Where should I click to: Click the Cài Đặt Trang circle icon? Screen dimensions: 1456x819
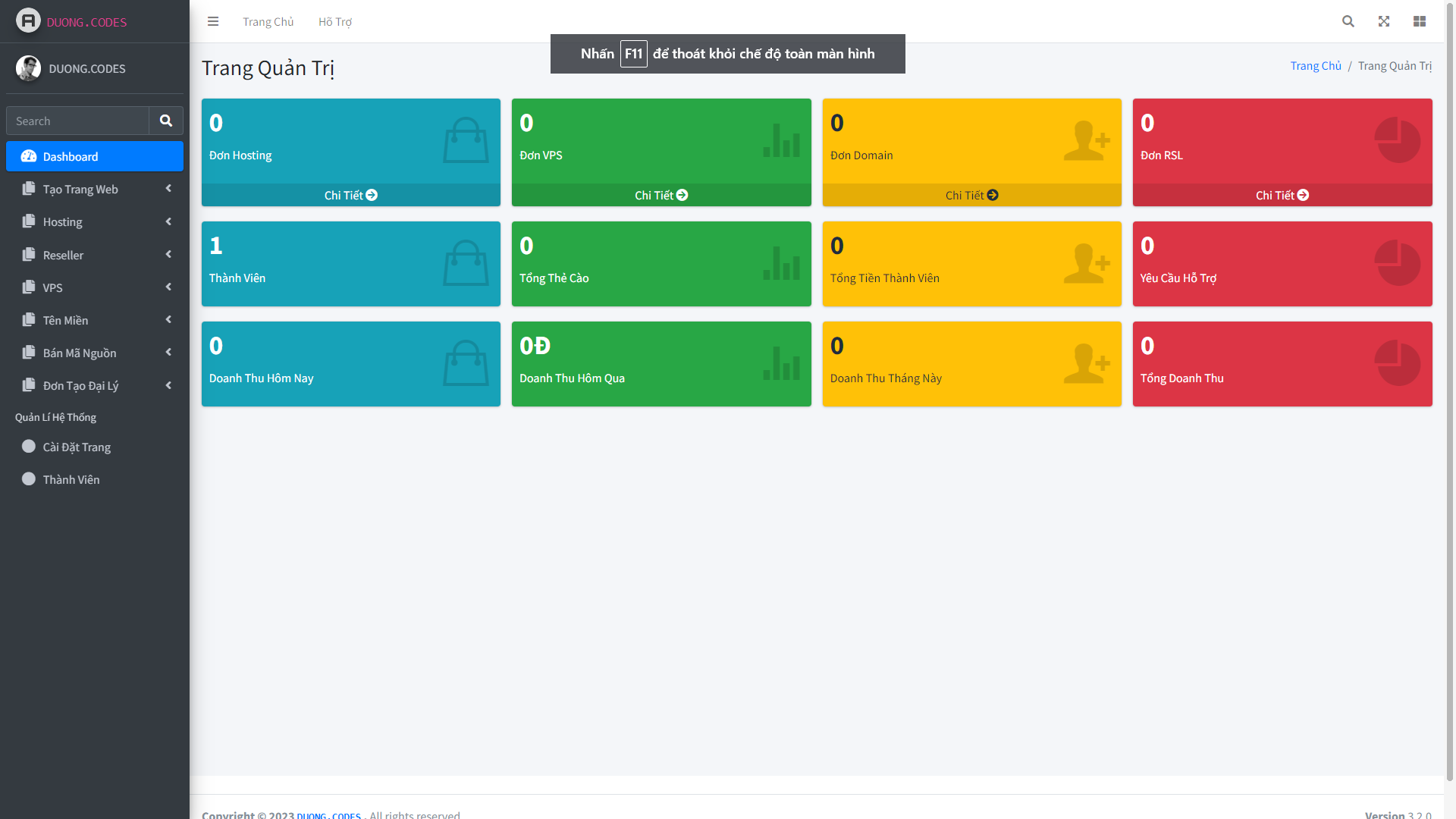[29, 447]
